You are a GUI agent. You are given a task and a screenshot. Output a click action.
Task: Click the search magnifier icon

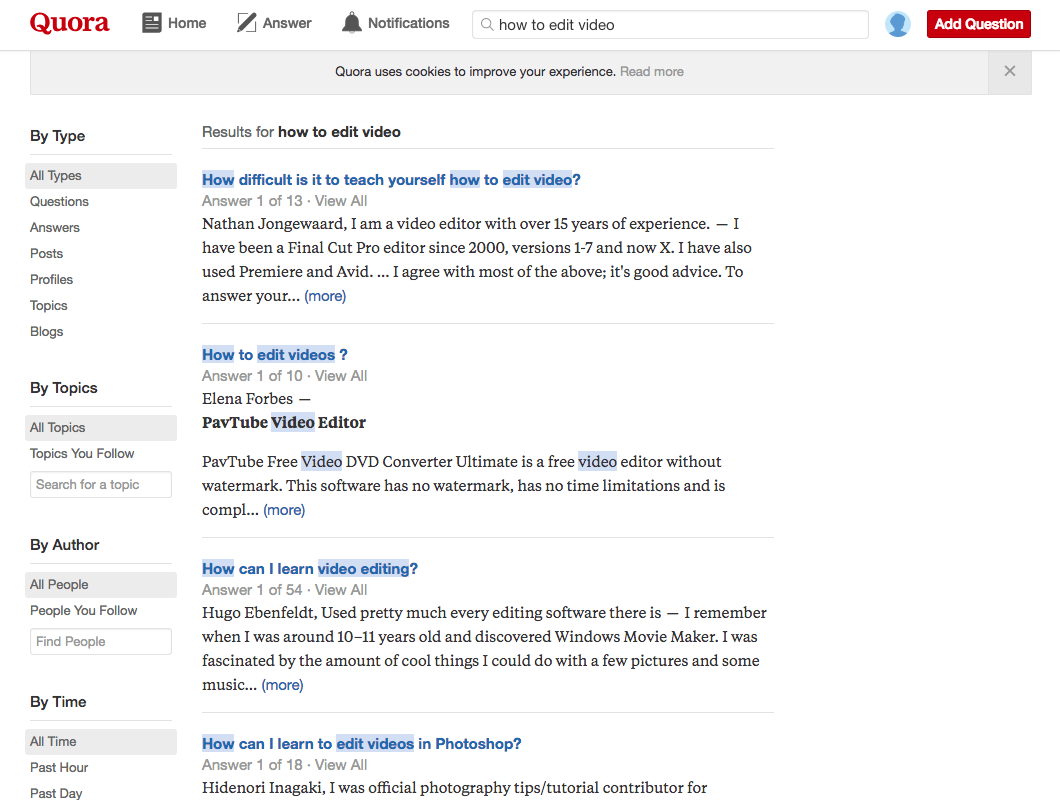487,24
